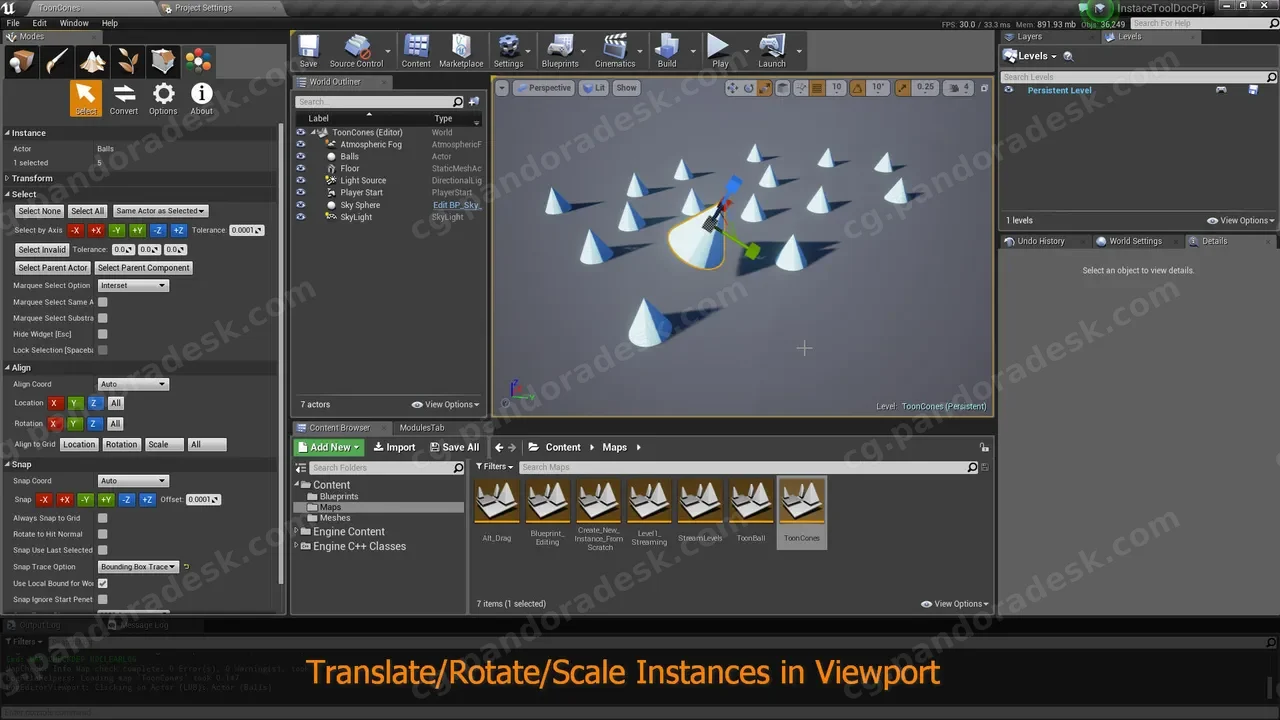Screen dimensions: 1280x720
Task: Enable Always Snap to Grid checkbox
Action: point(102,518)
